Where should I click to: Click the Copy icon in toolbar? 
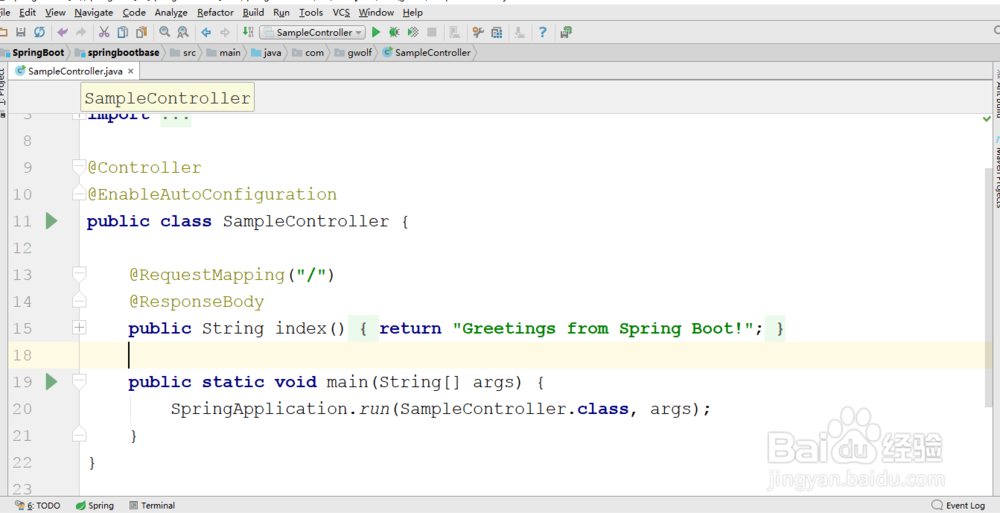122,32
